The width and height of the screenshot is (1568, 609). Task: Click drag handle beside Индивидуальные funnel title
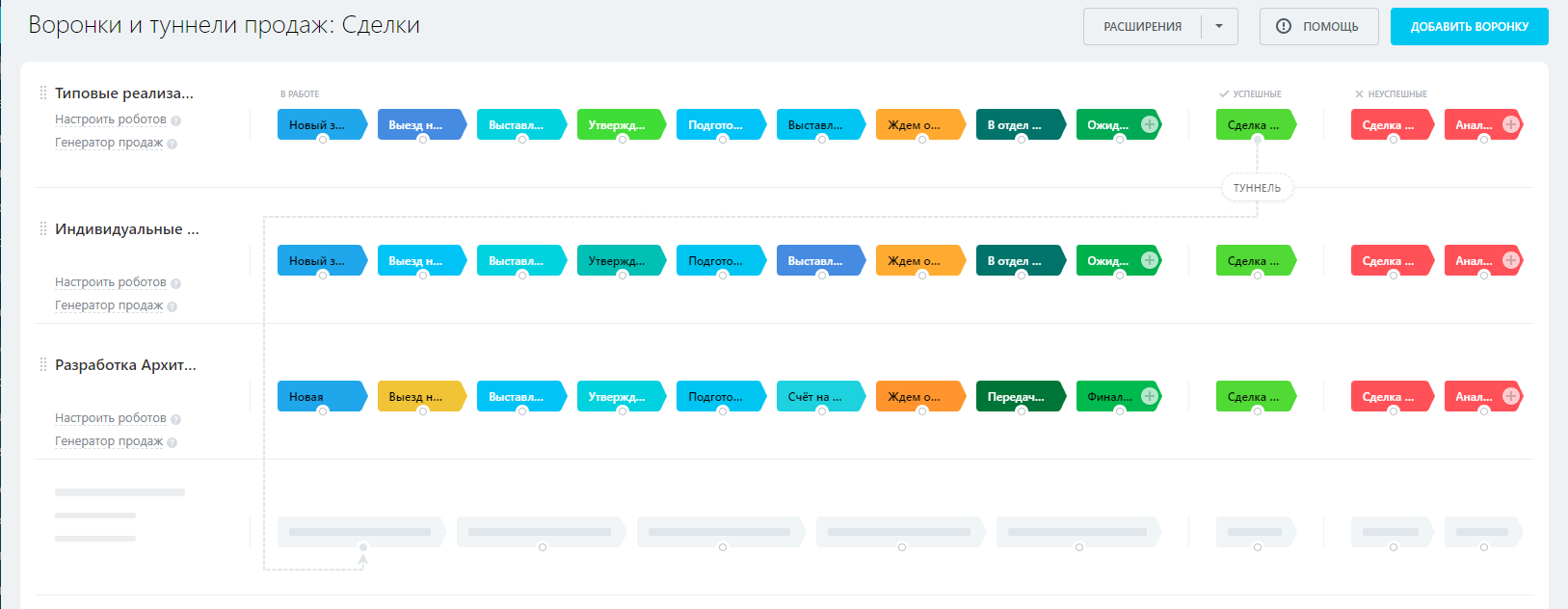tap(43, 229)
